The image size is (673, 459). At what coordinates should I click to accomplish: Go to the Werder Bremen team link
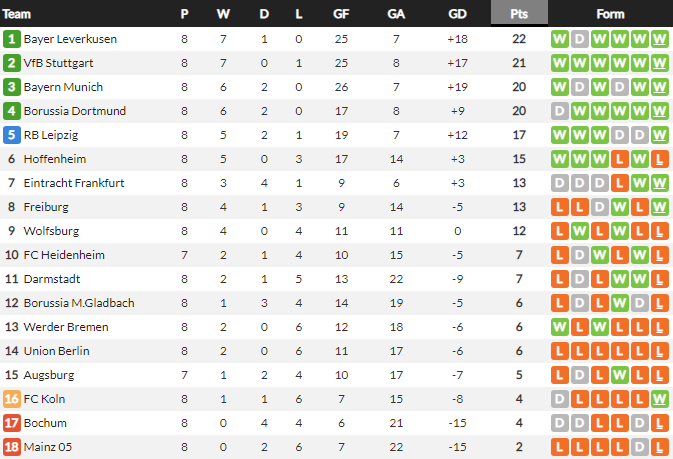click(x=64, y=327)
